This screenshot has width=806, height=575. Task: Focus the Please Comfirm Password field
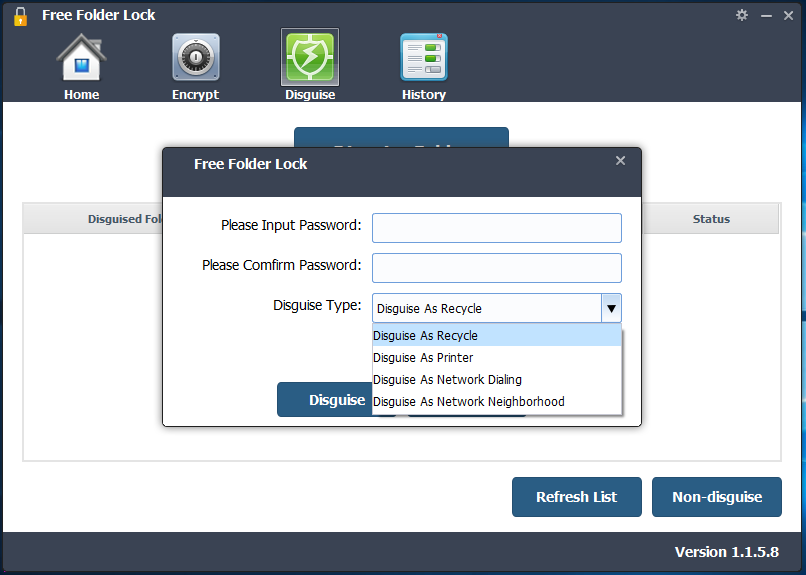(497, 268)
